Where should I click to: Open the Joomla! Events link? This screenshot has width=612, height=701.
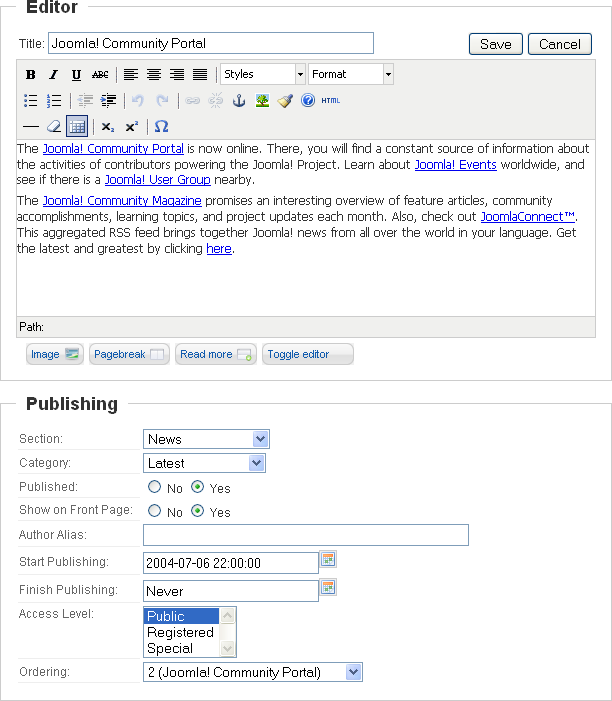pyautogui.click(x=456, y=165)
